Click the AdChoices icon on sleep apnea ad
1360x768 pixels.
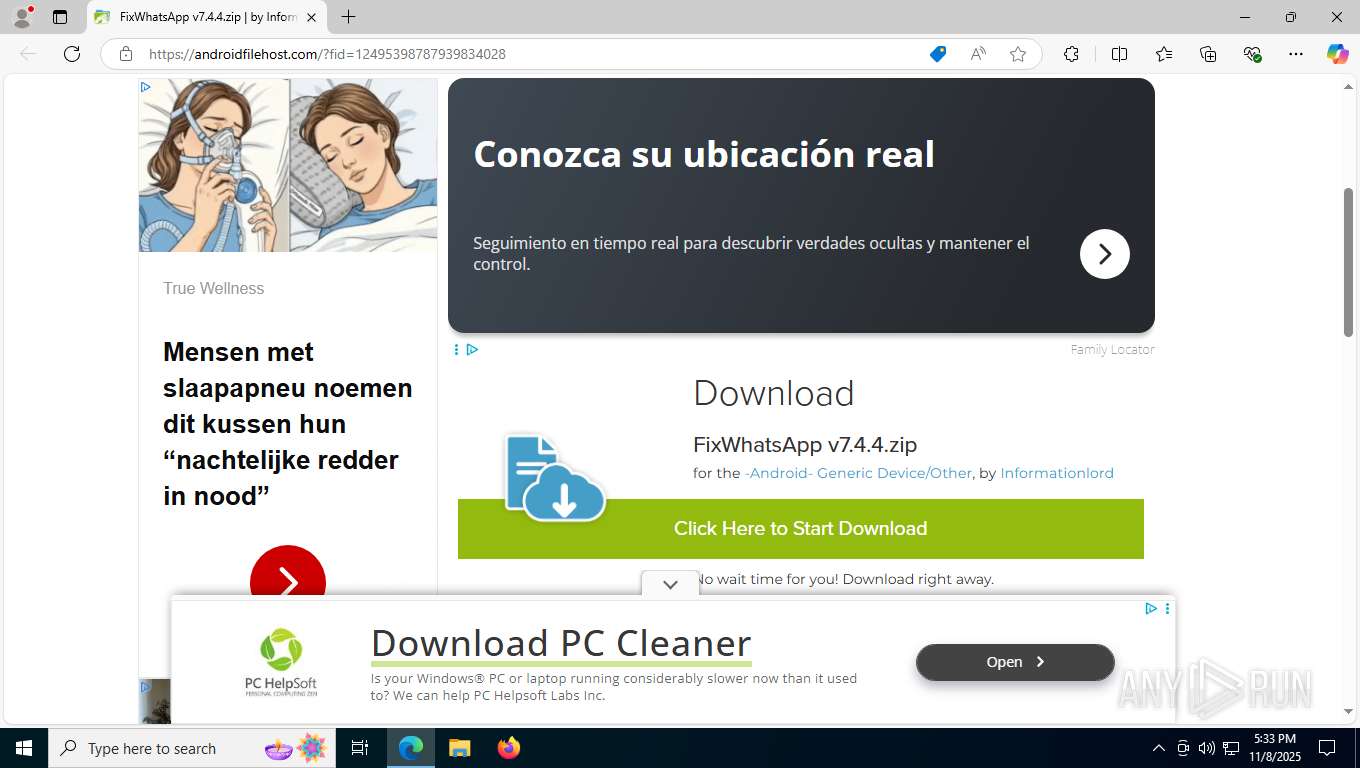tap(146, 87)
